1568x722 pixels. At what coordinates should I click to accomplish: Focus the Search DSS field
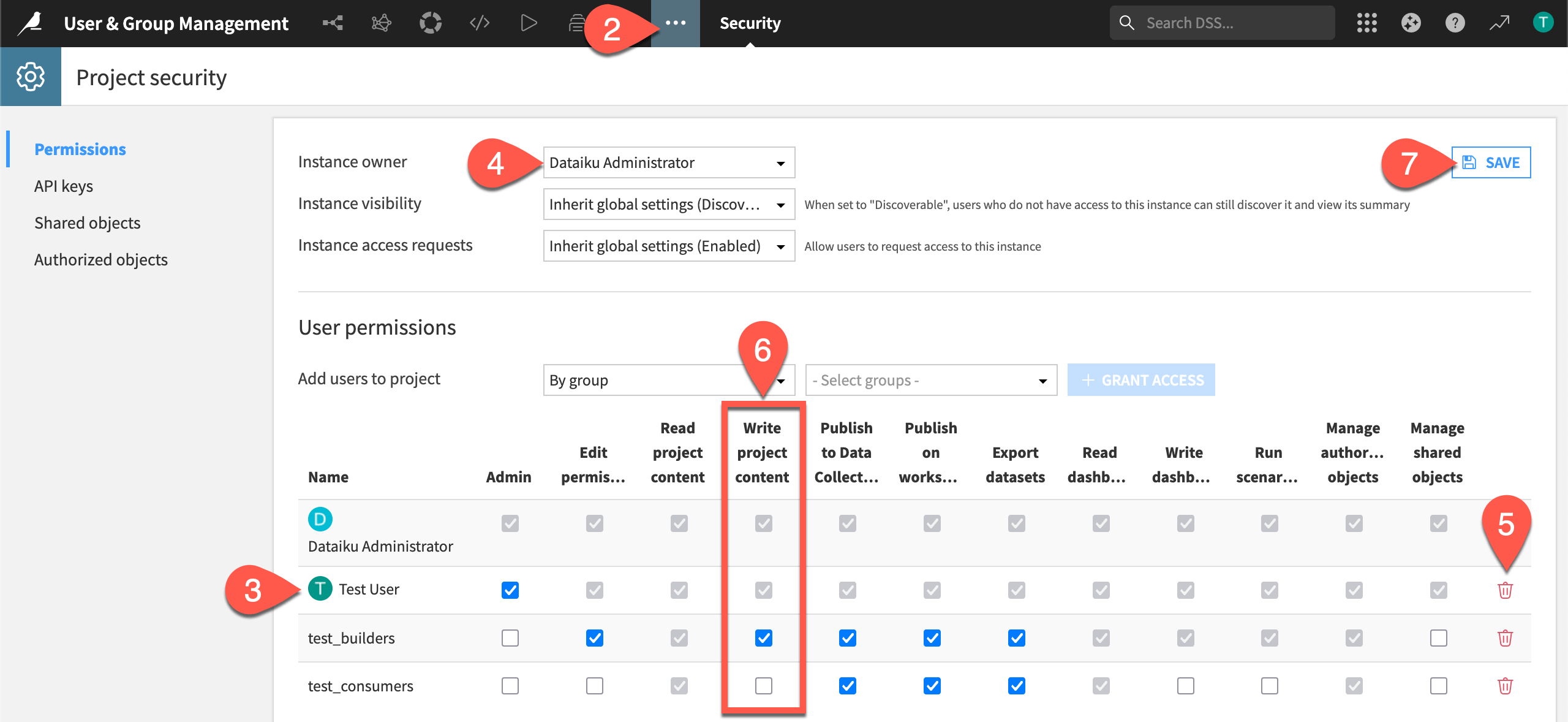coord(1222,23)
